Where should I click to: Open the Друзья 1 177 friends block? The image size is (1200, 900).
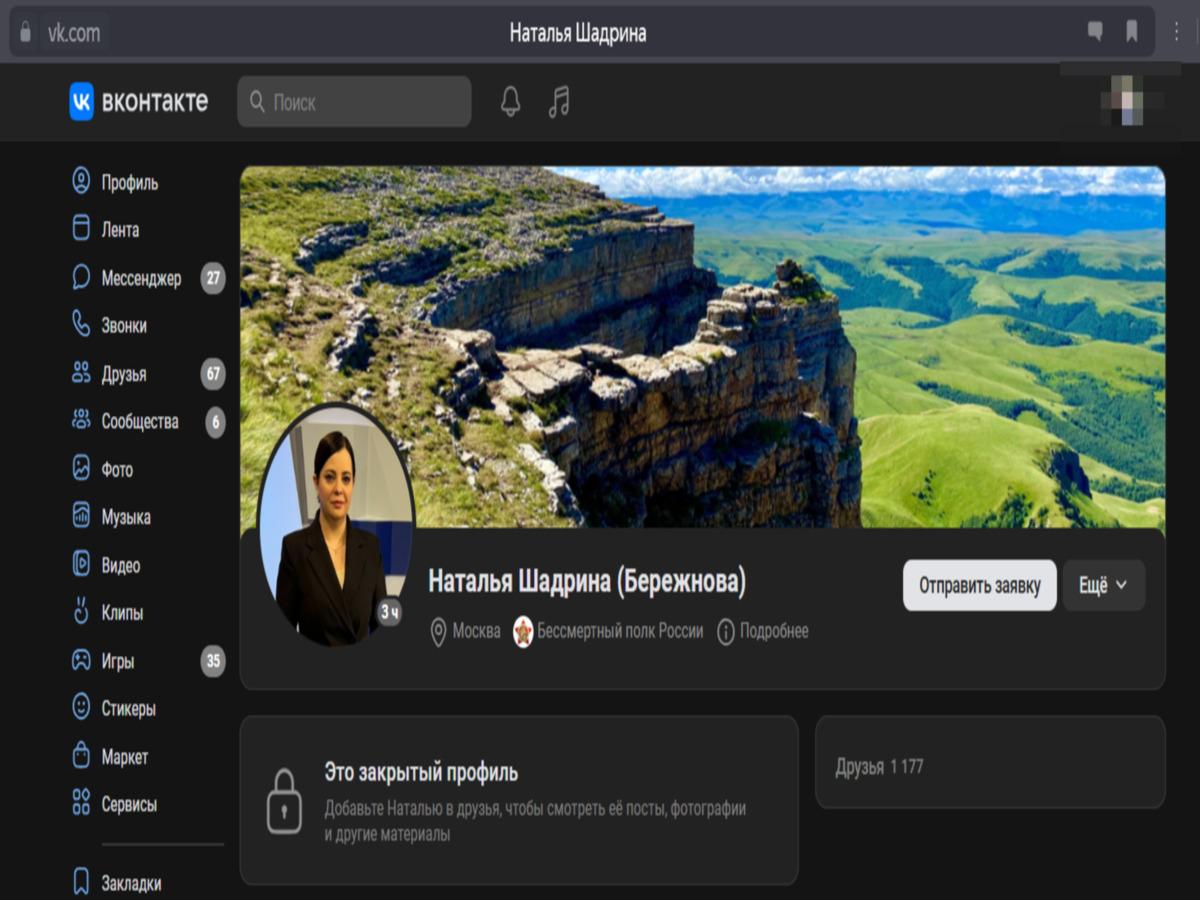(990, 762)
